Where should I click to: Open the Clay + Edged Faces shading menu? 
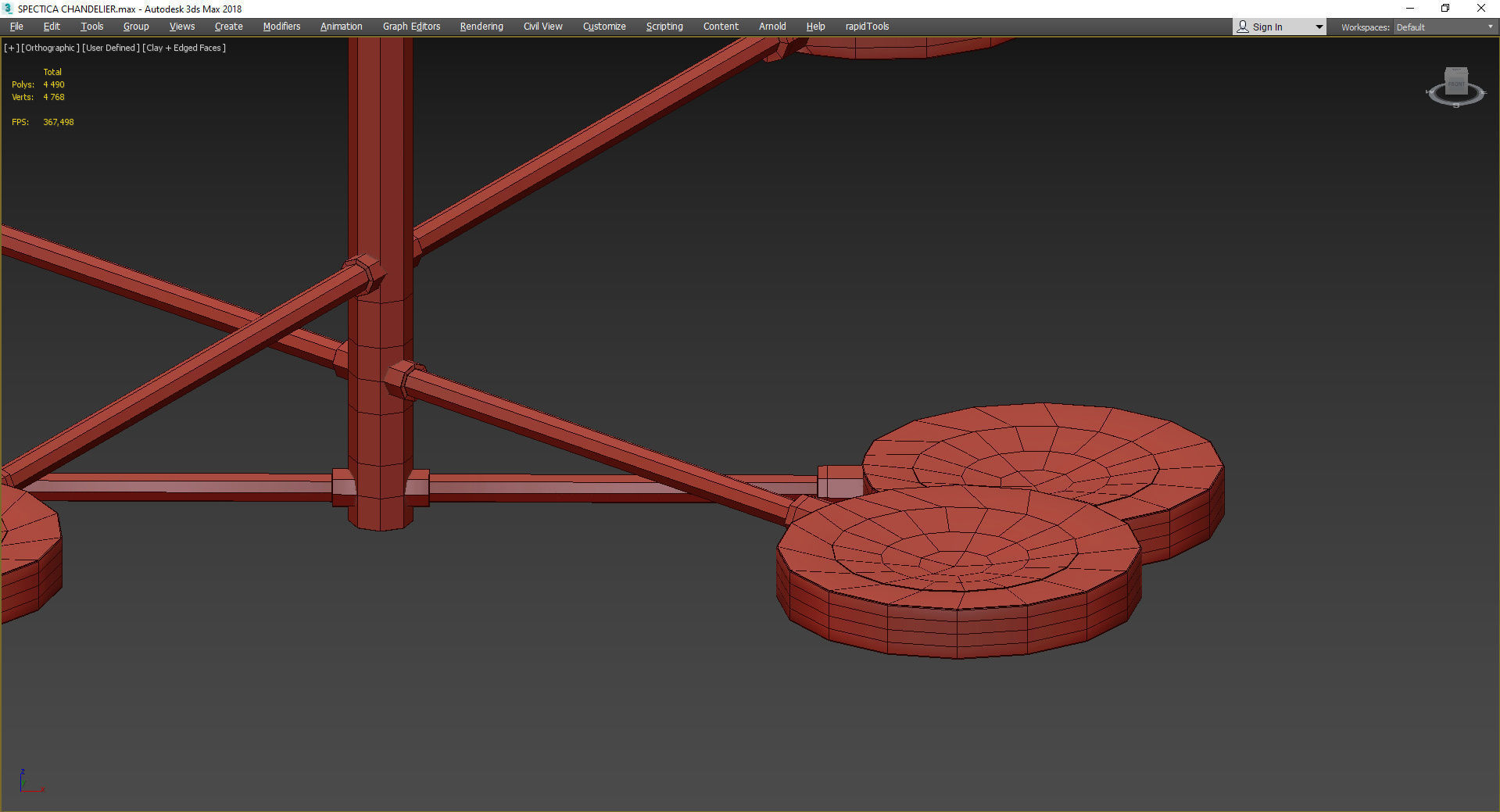[184, 48]
